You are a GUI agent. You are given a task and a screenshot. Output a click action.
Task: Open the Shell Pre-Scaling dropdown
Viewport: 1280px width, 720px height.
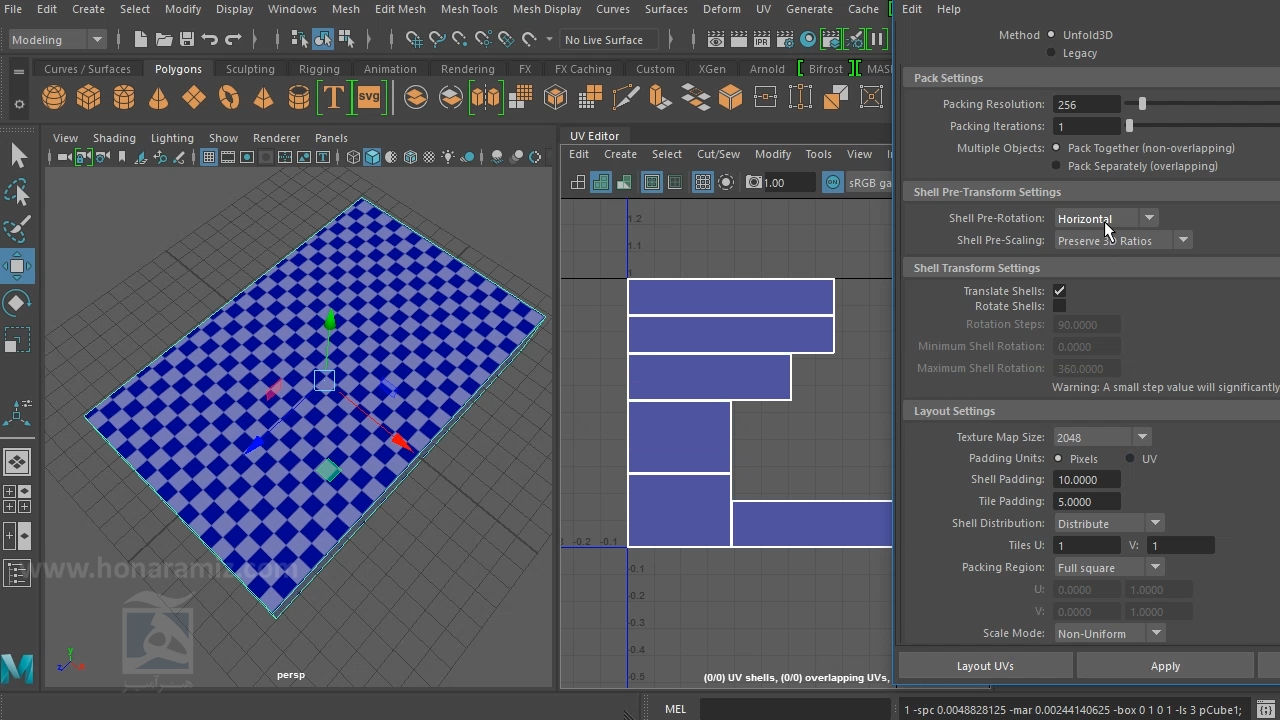click(x=1123, y=240)
